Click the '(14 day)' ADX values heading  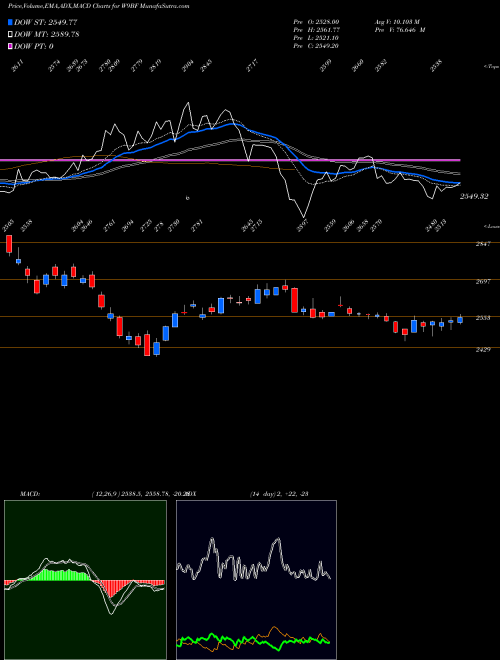coord(279,494)
